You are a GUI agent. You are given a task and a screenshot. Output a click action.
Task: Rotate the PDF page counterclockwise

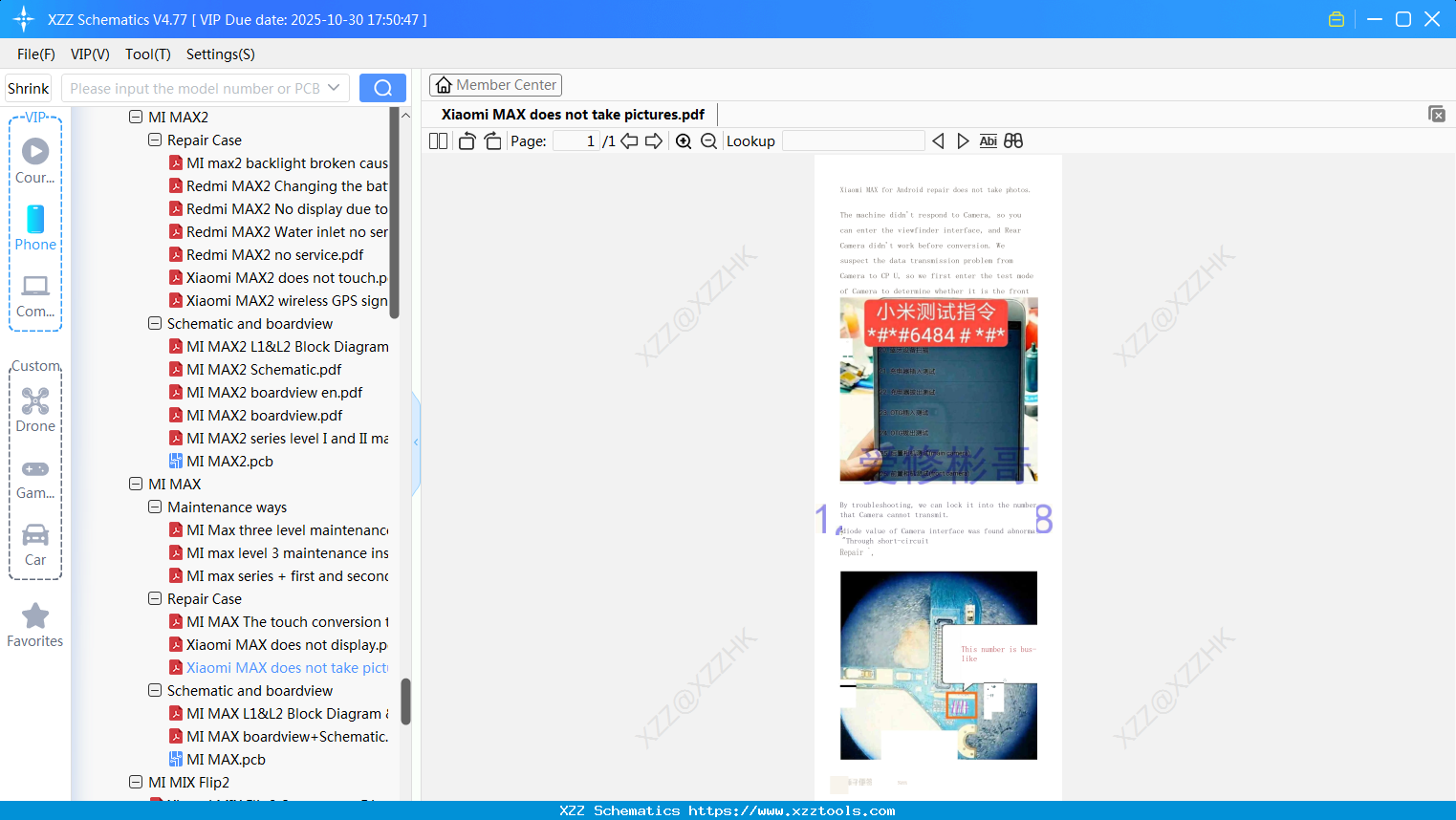(467, 141)
